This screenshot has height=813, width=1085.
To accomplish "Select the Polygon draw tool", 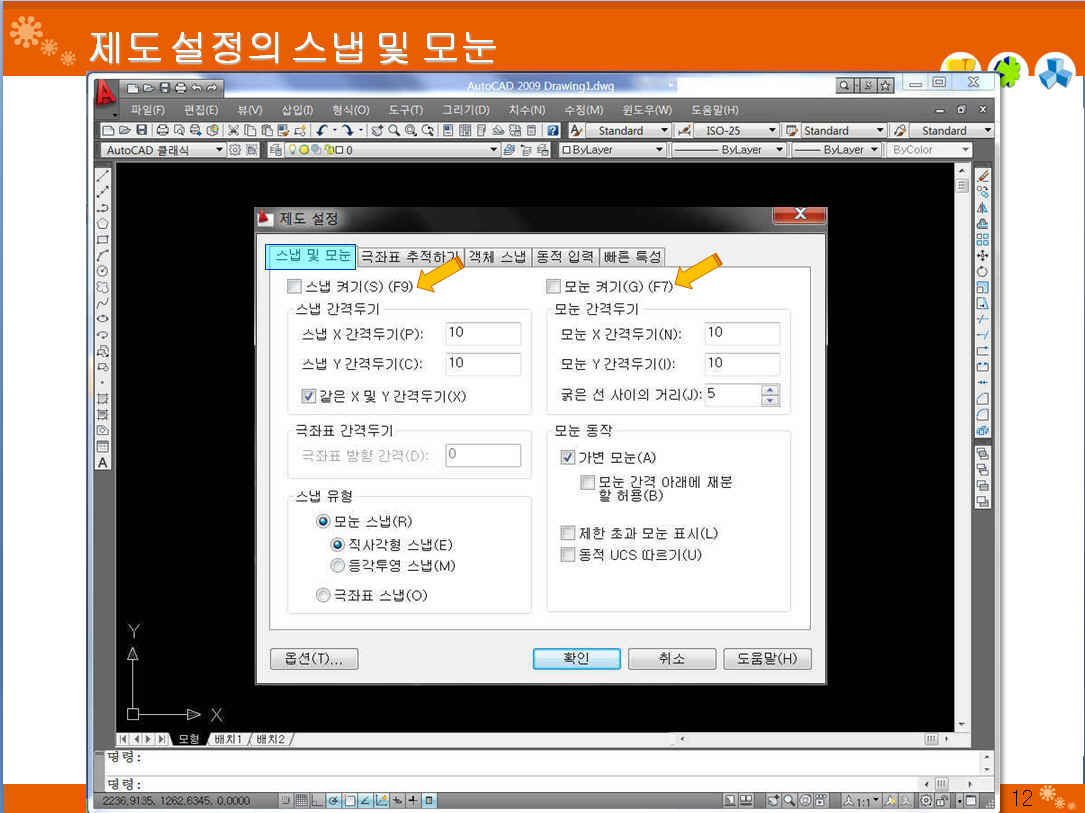I will [102, 223].
